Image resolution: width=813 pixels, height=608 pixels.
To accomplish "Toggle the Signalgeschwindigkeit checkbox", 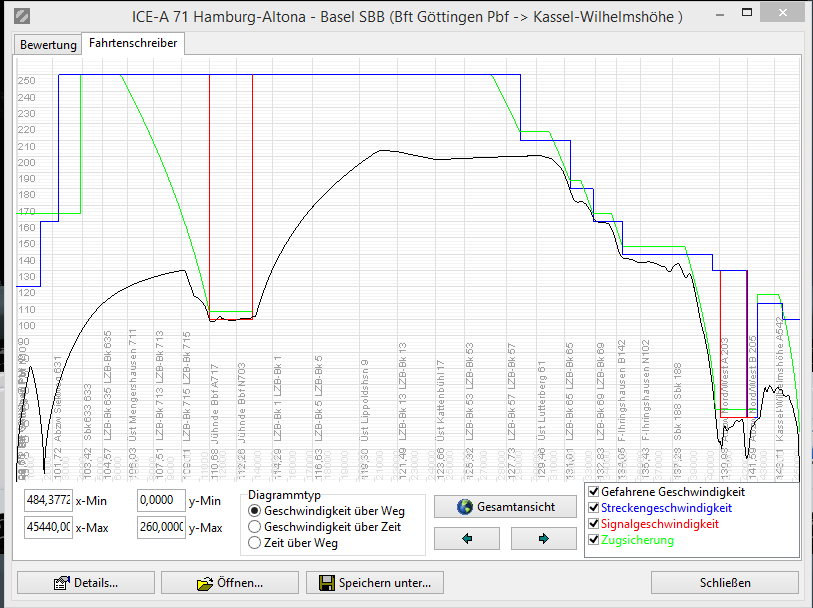I will (x=594, y=524).
